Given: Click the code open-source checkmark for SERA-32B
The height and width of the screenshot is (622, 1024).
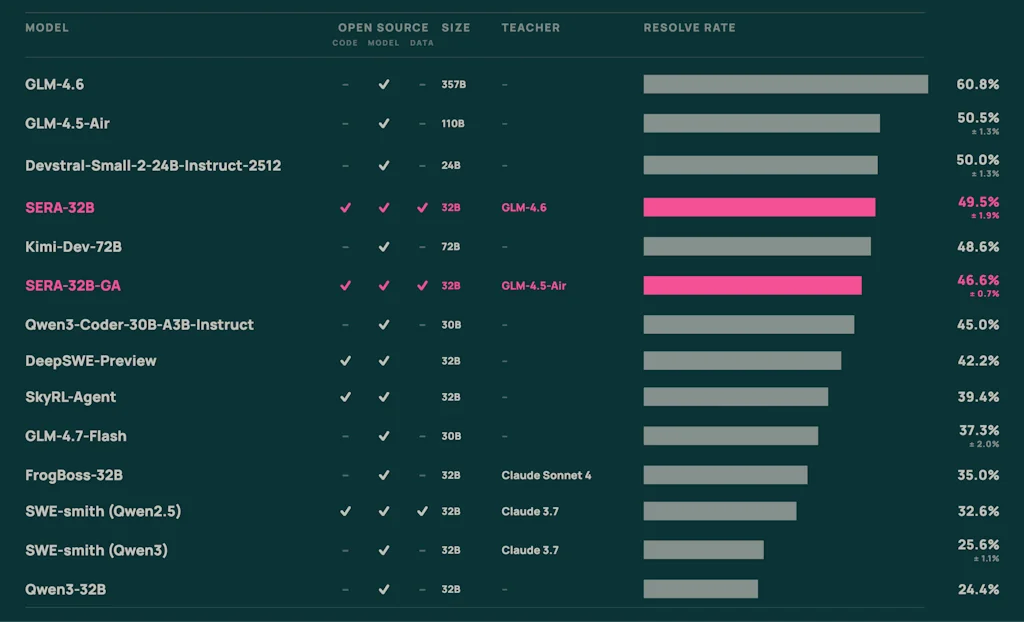Looking at the screenshot, I should click(345, 207).
